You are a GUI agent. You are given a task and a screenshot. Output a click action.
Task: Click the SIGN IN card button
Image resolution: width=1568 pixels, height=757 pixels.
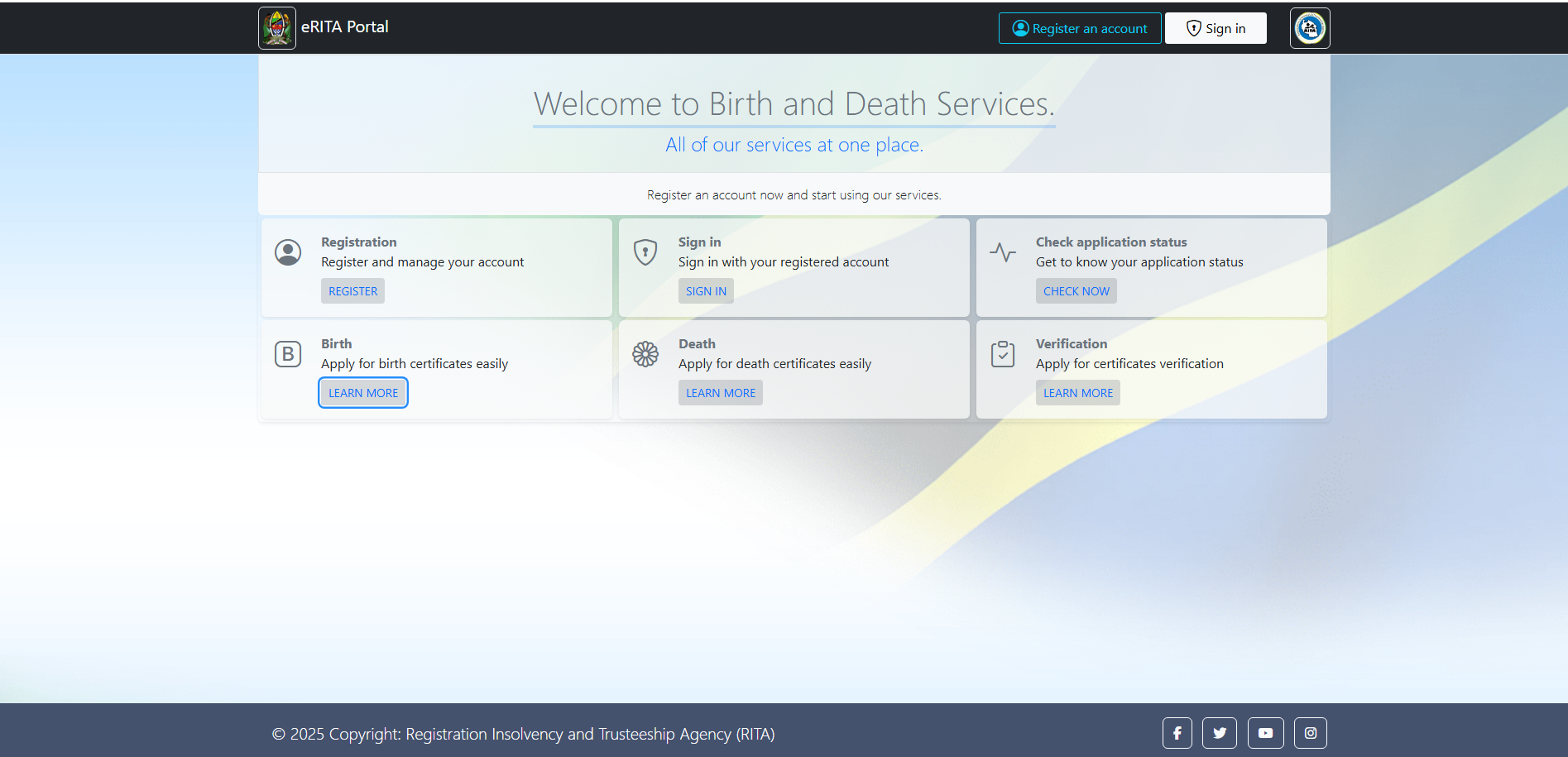[x=706, y=291]
